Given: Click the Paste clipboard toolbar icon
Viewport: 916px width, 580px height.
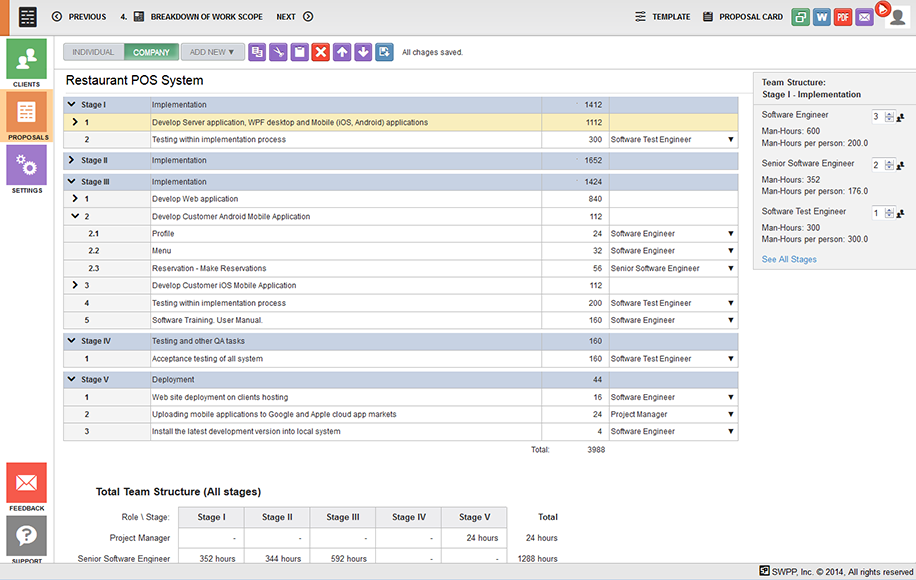Looking at the screenshot, I should [300, 52].
